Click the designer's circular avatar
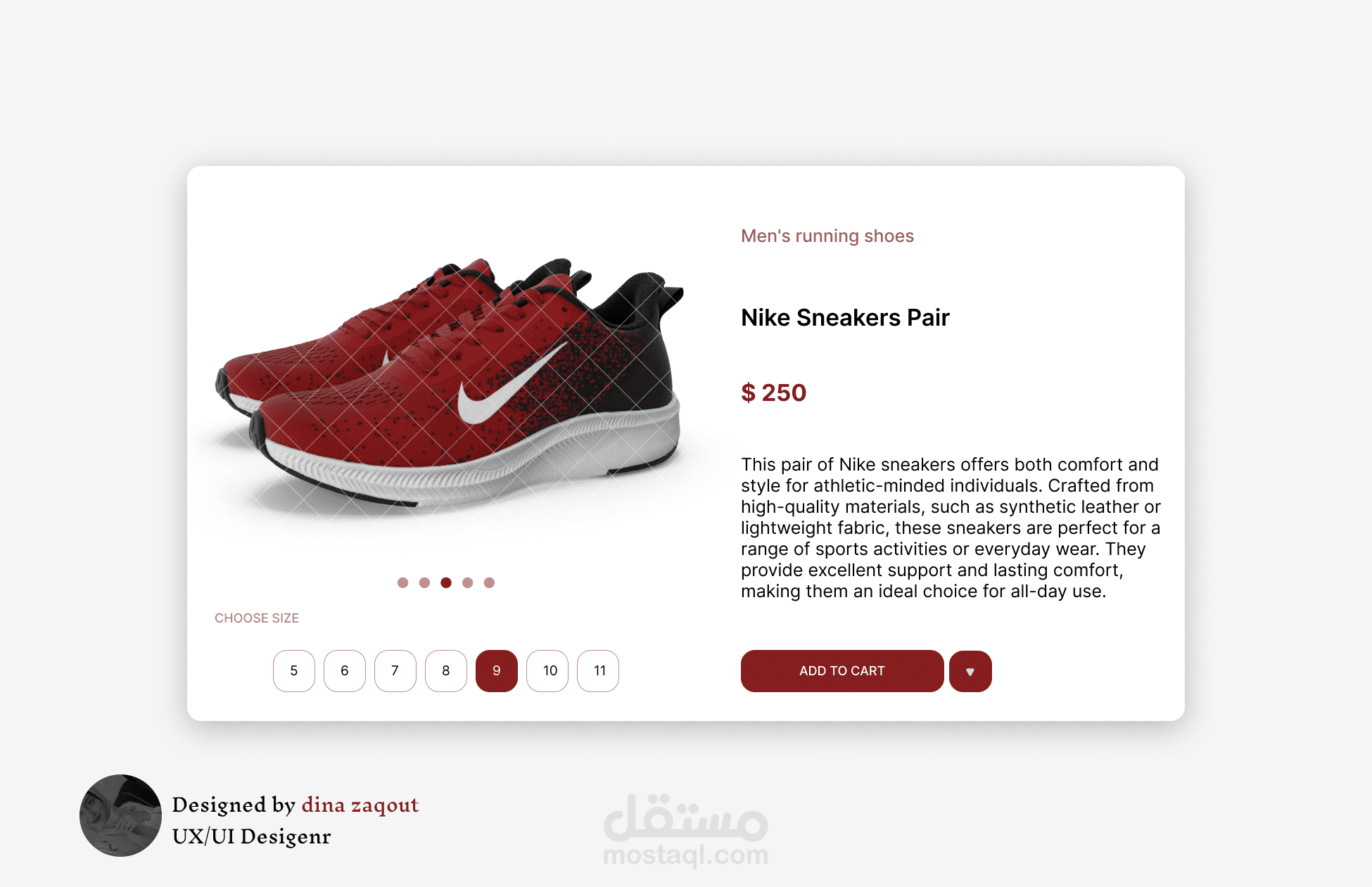 120,815
